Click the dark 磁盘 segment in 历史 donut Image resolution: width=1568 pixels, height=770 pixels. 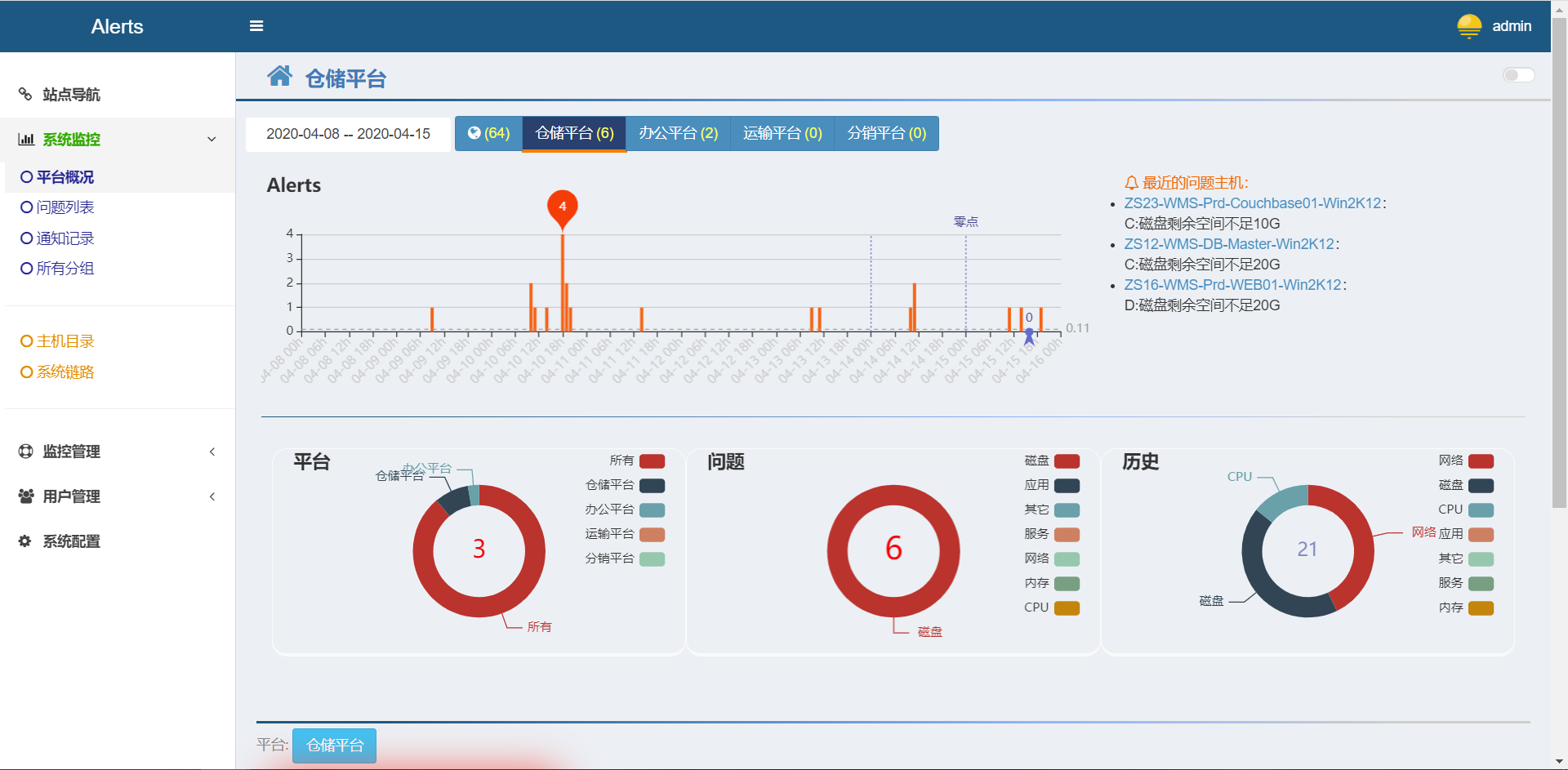click(x=1254, y=563)
